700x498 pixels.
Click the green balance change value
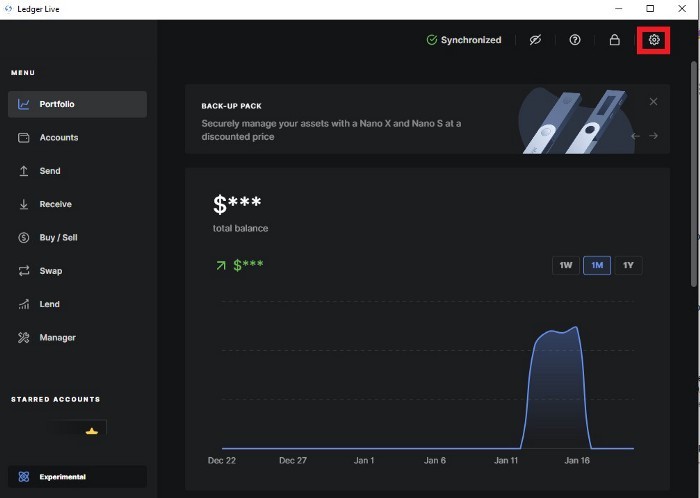click(x=248, y=266)
